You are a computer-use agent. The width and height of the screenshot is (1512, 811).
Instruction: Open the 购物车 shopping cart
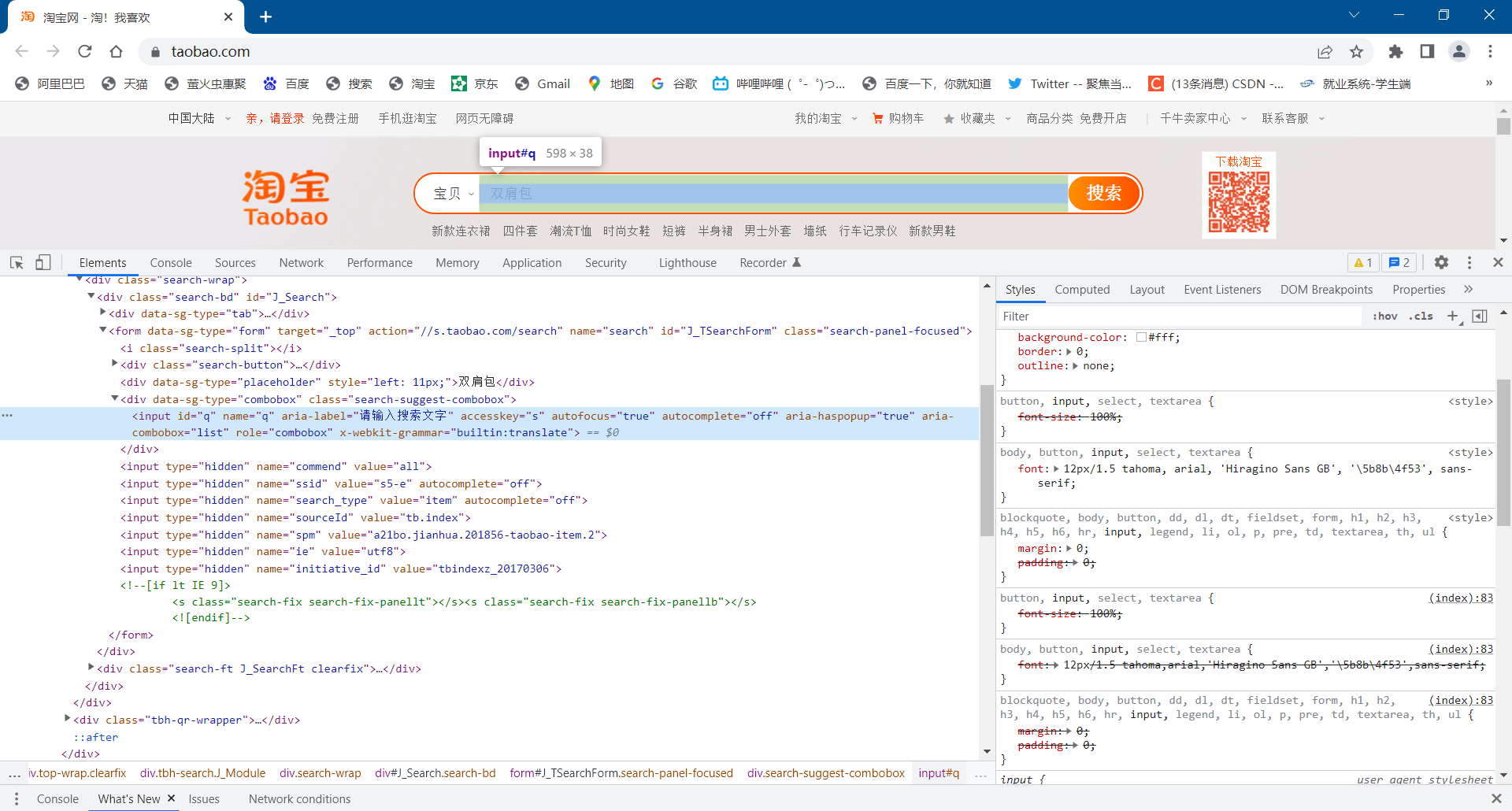[898, 118]
